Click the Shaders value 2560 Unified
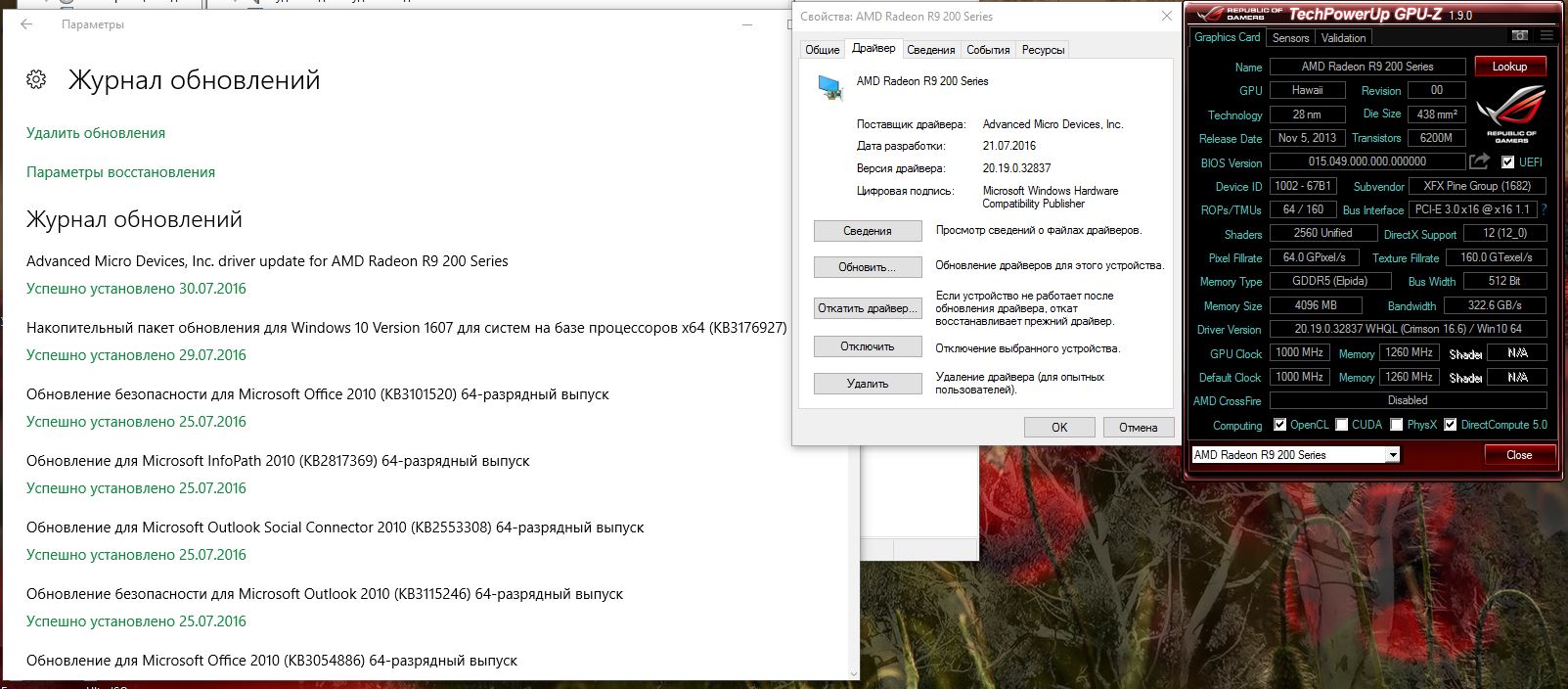This screenshot has height=689, width=1568. 1322,233
